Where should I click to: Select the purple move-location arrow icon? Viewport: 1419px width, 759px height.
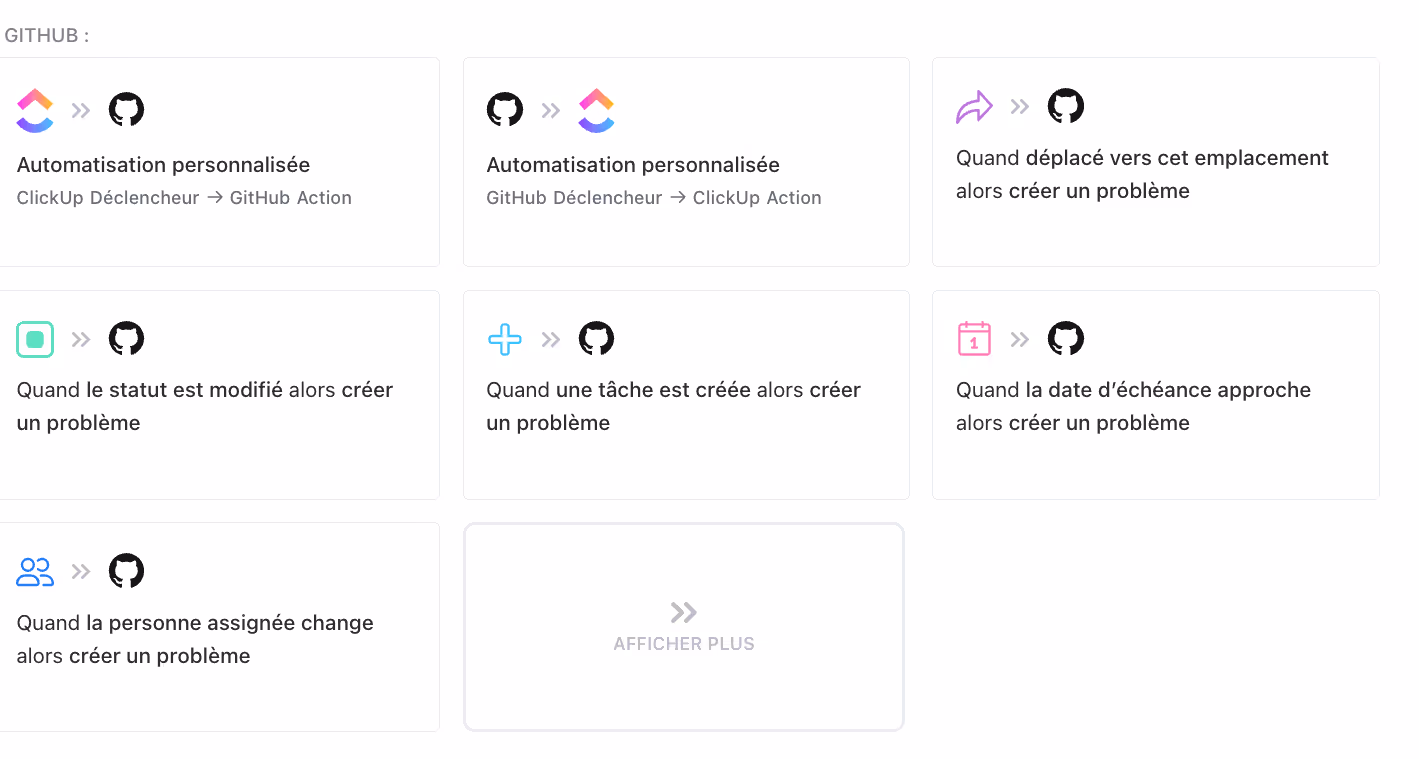point(974,106)
